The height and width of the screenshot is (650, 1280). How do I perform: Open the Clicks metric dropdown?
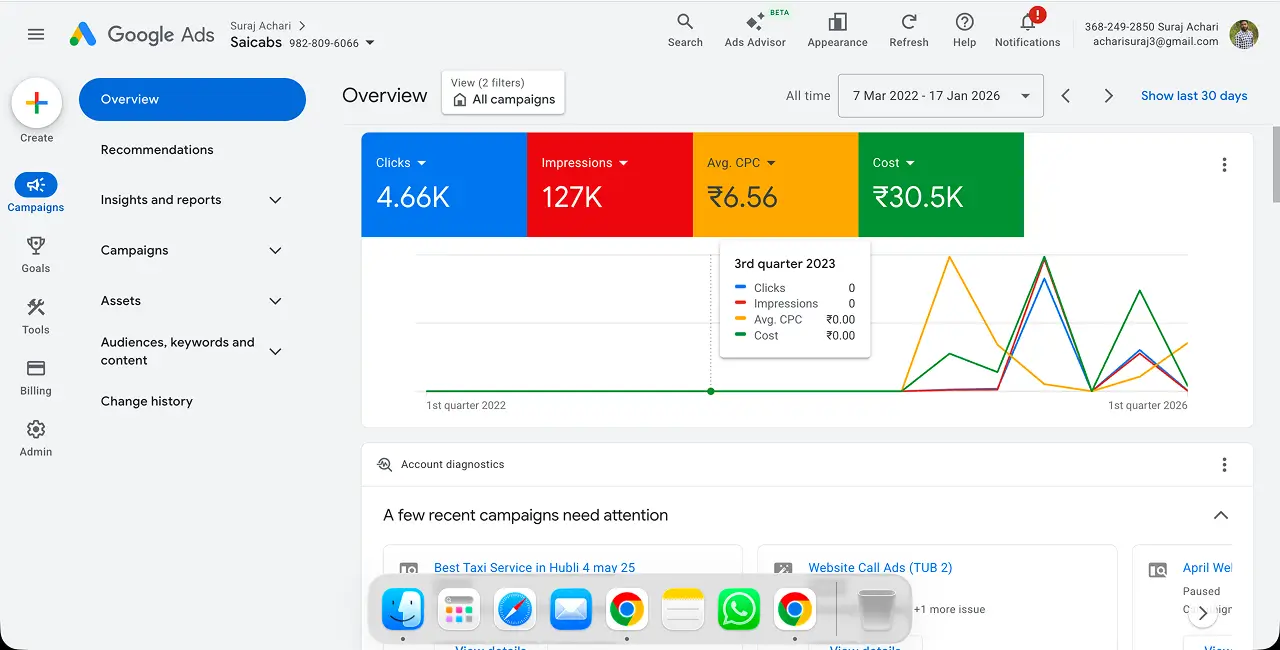coord(399,162)
